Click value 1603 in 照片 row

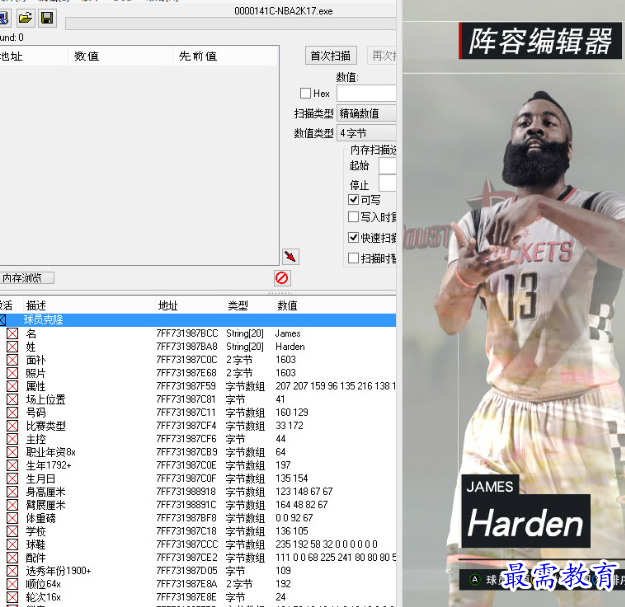tap(285, 373)
